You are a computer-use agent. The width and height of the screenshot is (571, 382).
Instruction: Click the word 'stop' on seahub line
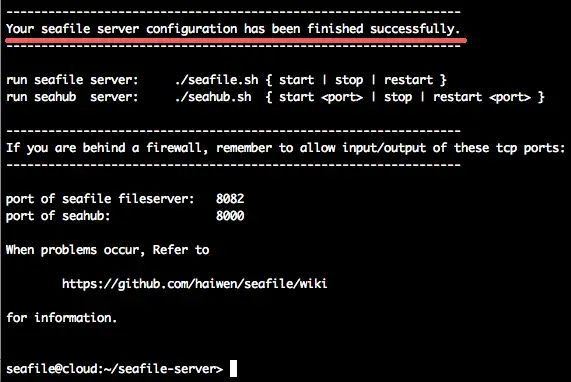pyautogui.click(x=398, y=97)
